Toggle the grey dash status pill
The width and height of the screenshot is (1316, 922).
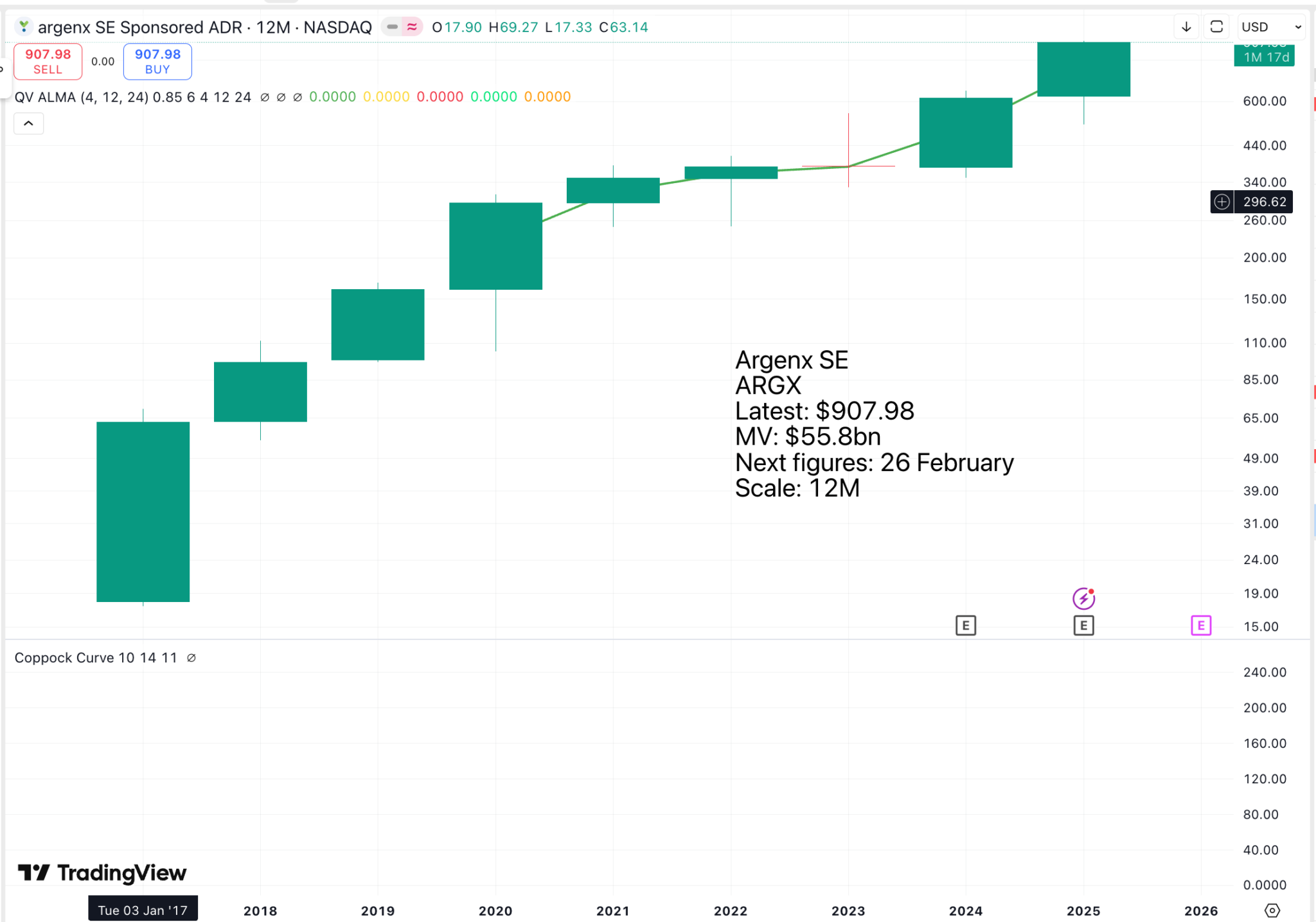click(x=393, y=27)
